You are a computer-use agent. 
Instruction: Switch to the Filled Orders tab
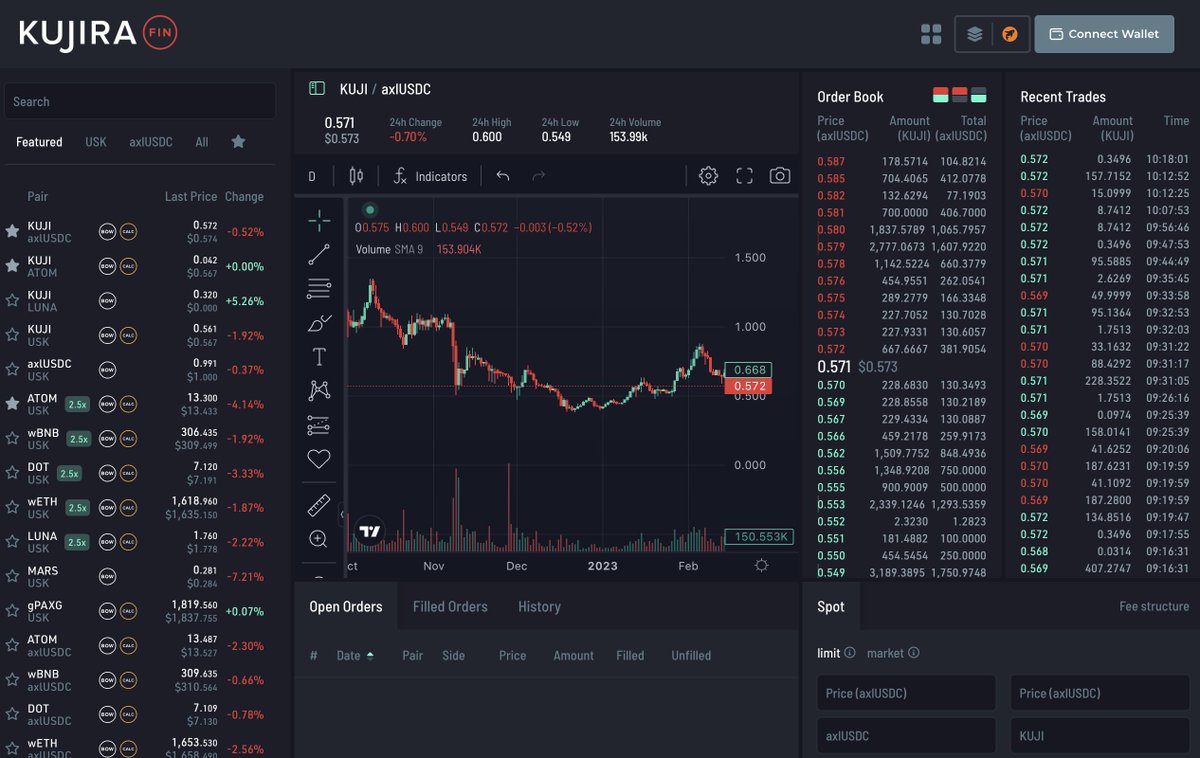pyautogui.click(x=450, y=607)
